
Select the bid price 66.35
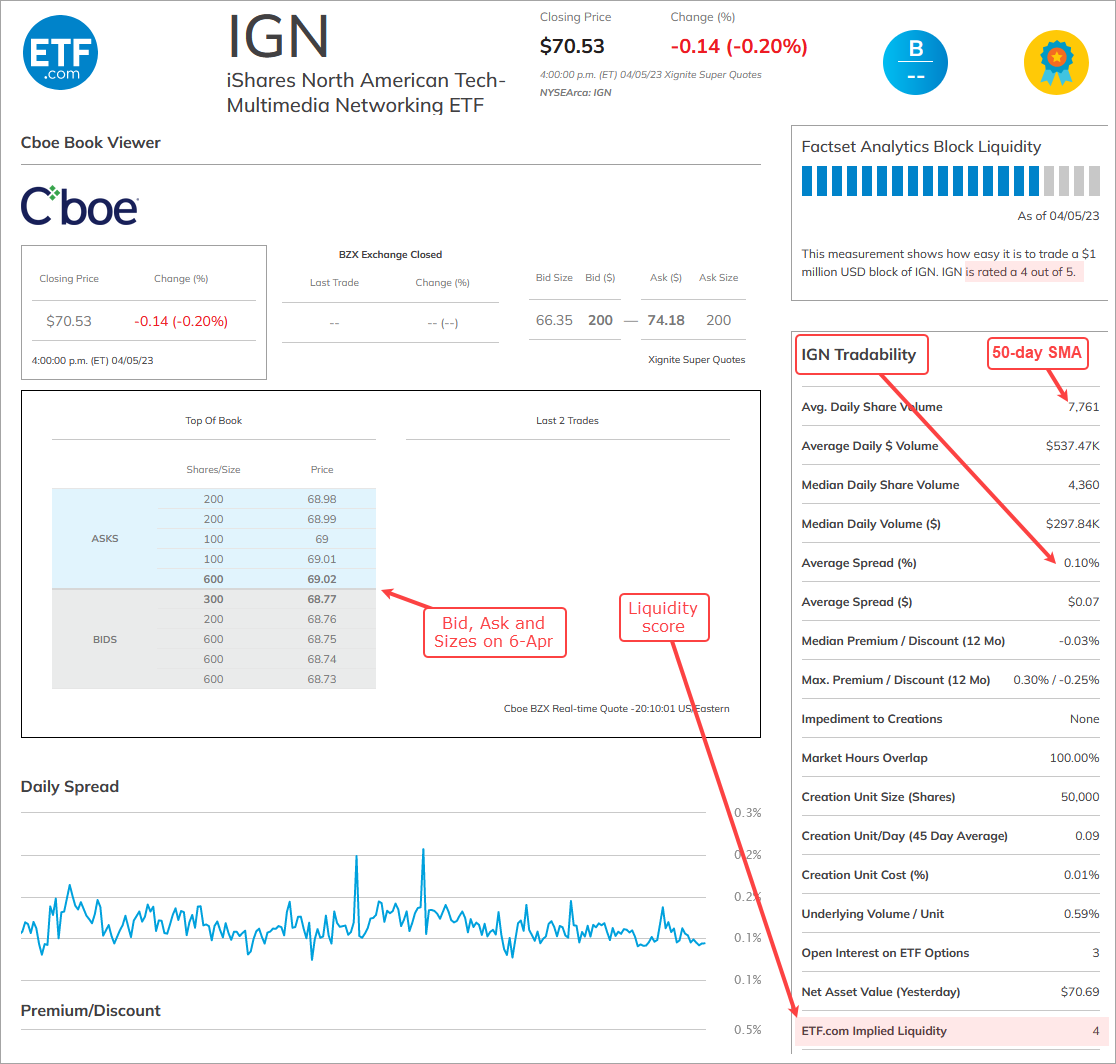tap(554, 320)
